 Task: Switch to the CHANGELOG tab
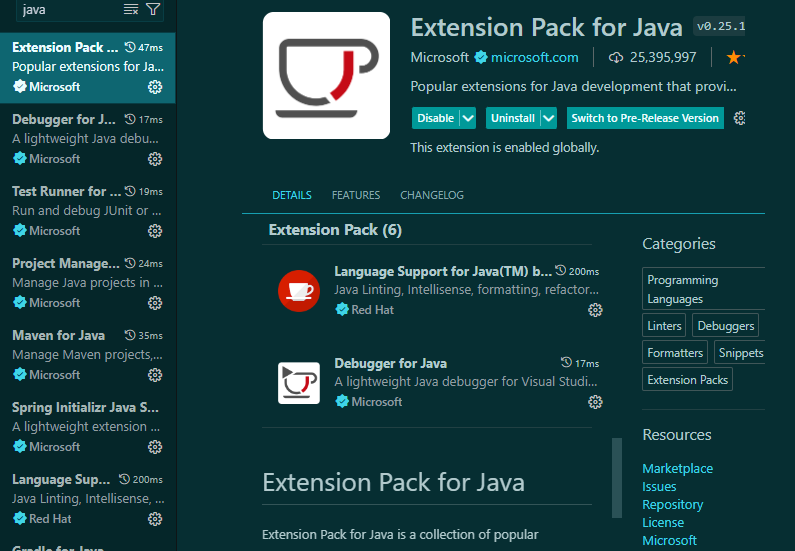coord(432,195)
